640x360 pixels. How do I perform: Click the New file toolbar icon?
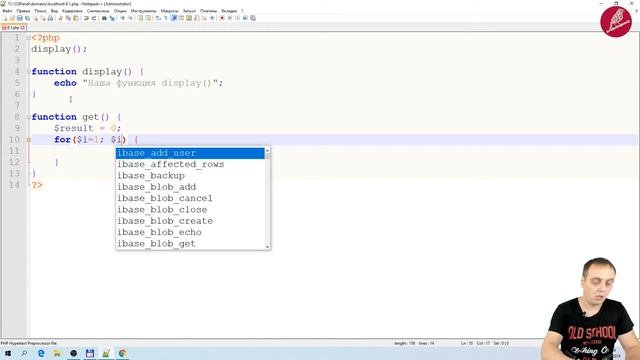click(x=4, y=18)
